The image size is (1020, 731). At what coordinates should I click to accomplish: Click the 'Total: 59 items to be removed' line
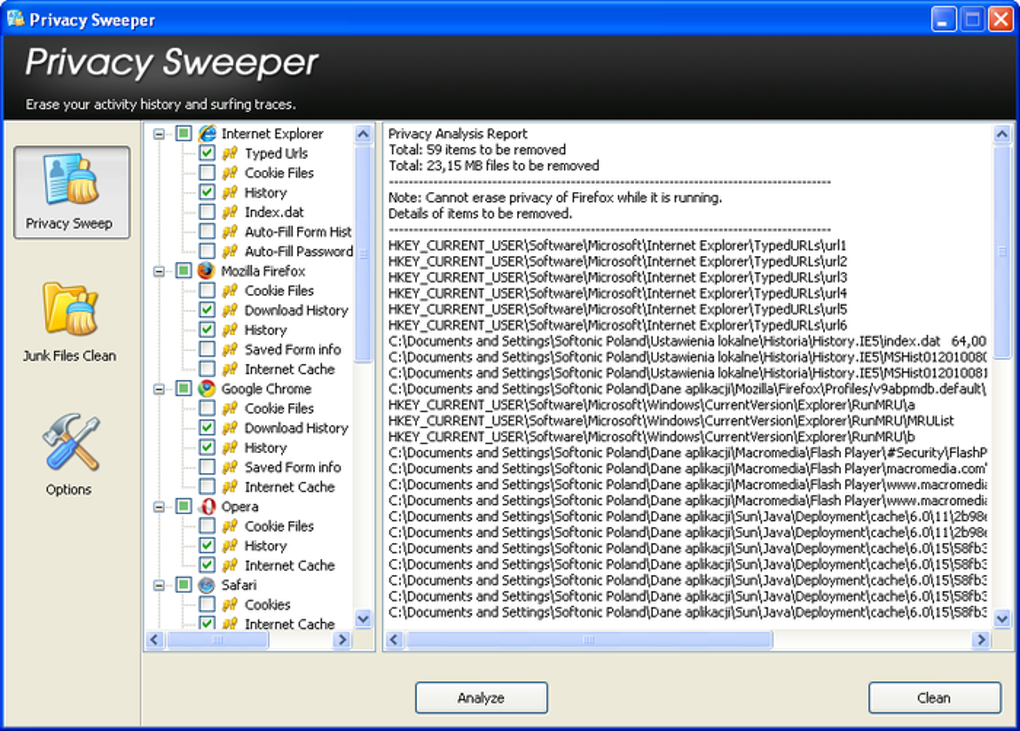click(477, 150)
